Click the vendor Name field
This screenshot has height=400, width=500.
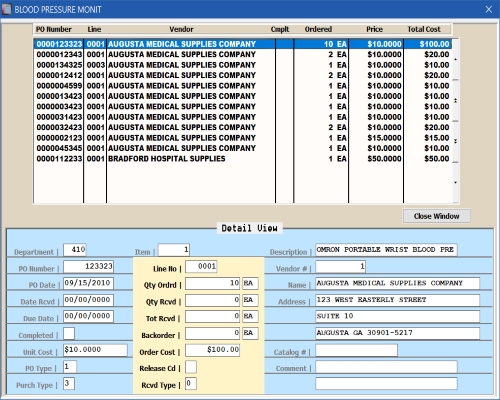[397, 283]
